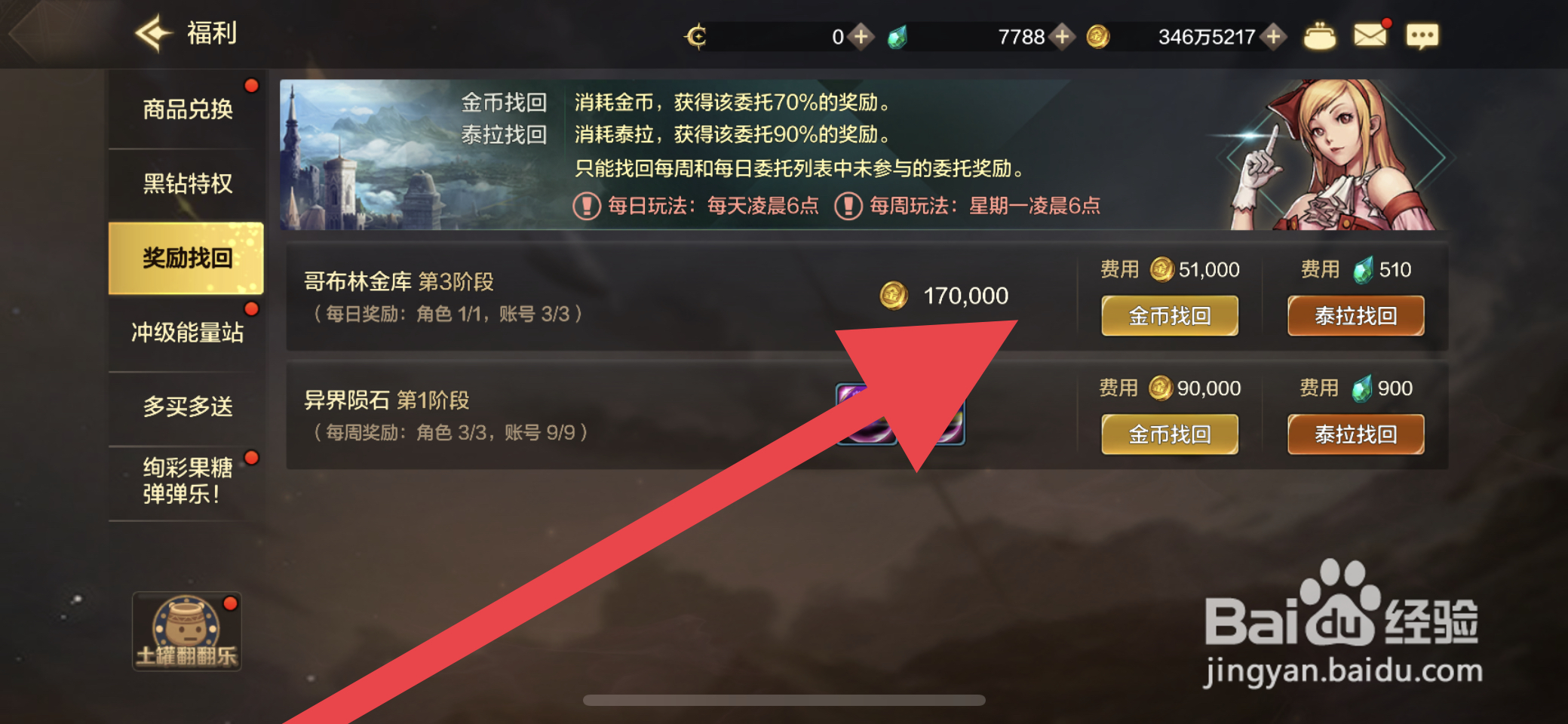
Task: Open the mail envelope icon
Action: point(1370,35)
